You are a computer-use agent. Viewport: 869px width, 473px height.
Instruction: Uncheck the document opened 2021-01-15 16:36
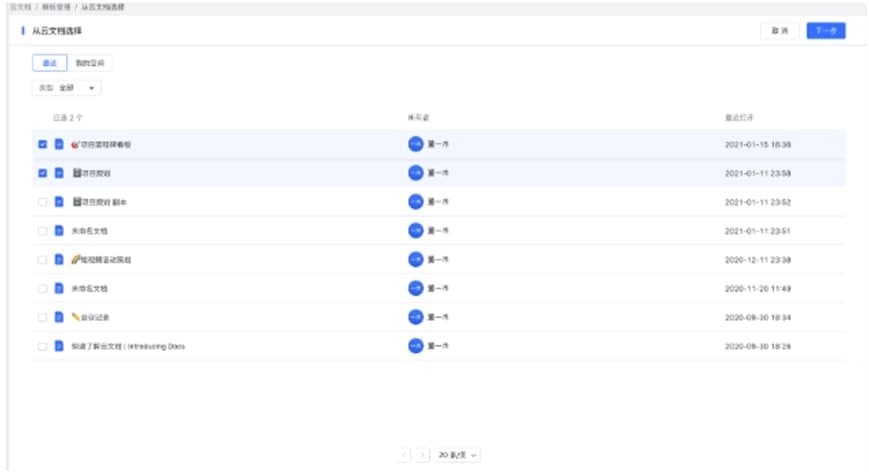pyautogui.click(x=42, y=145)
